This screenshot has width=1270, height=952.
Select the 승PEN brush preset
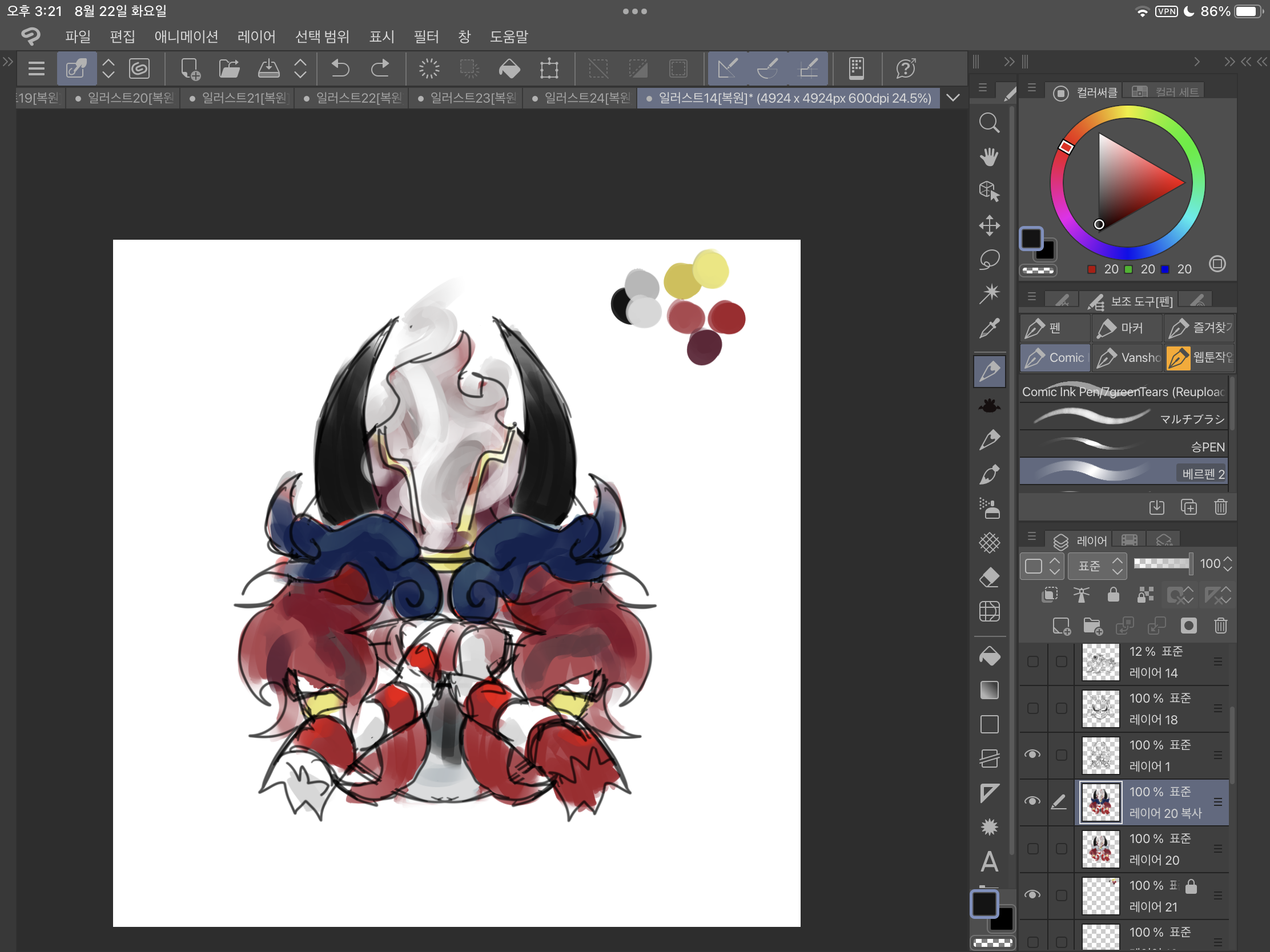(1123, 446)
